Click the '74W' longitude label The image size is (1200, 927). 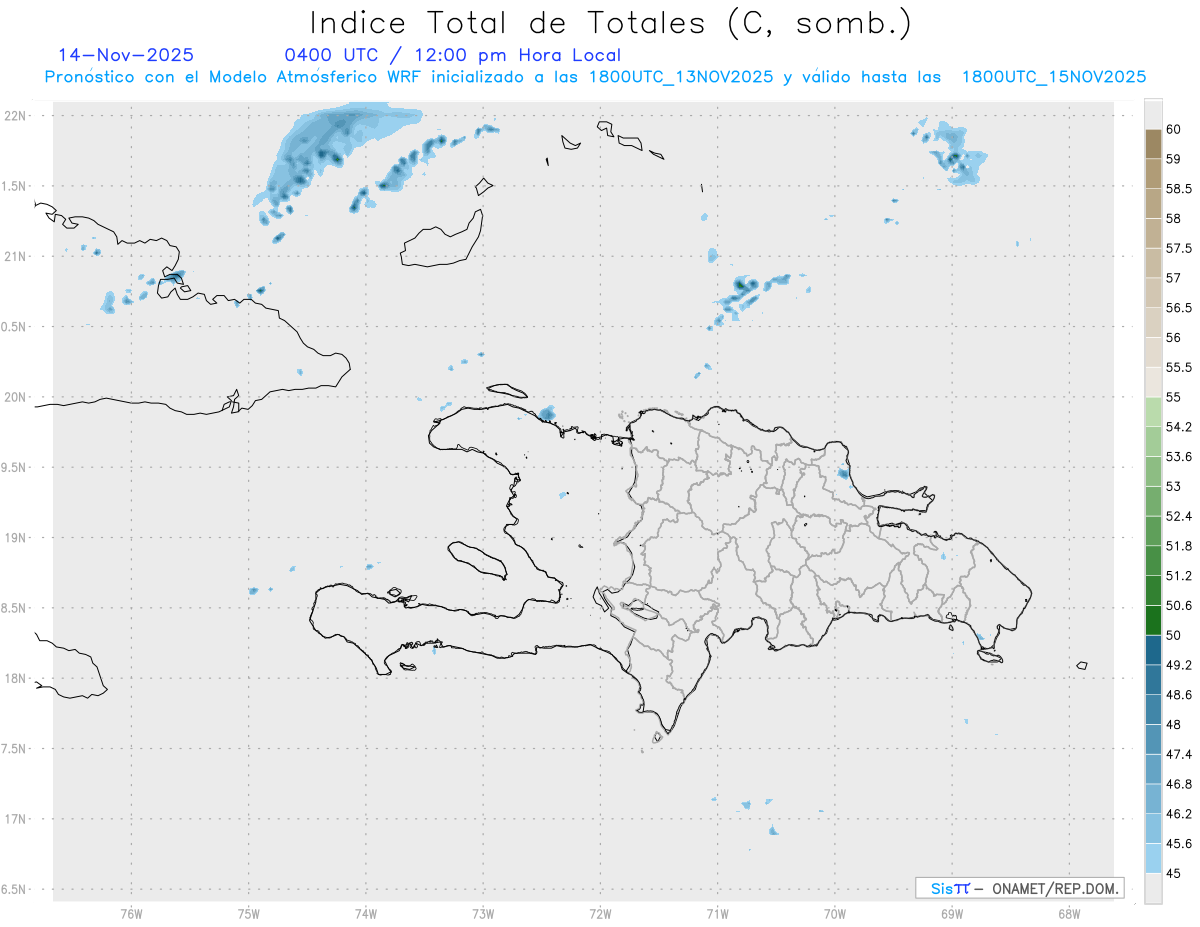pos(366,913)
